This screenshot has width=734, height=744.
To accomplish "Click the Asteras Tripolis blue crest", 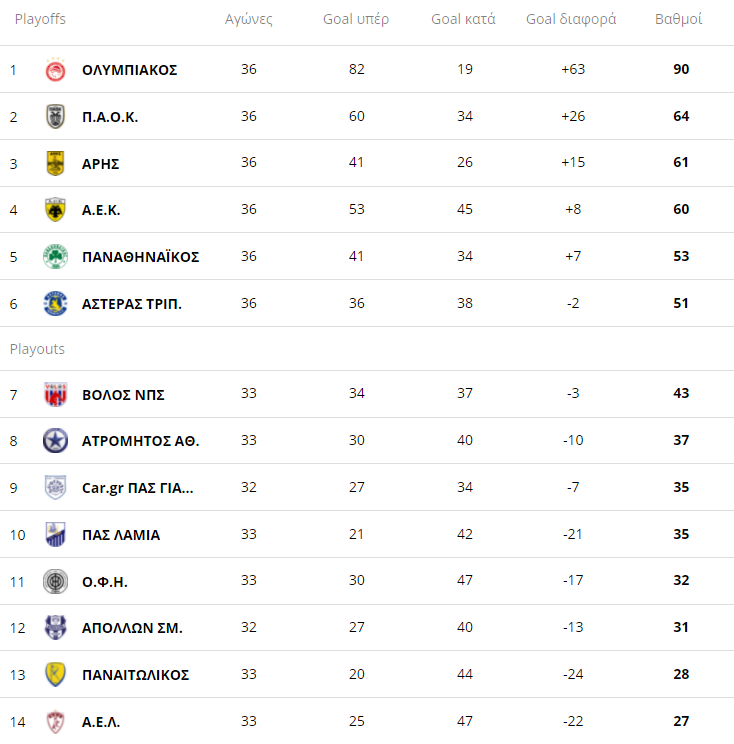I will point(55,303).
